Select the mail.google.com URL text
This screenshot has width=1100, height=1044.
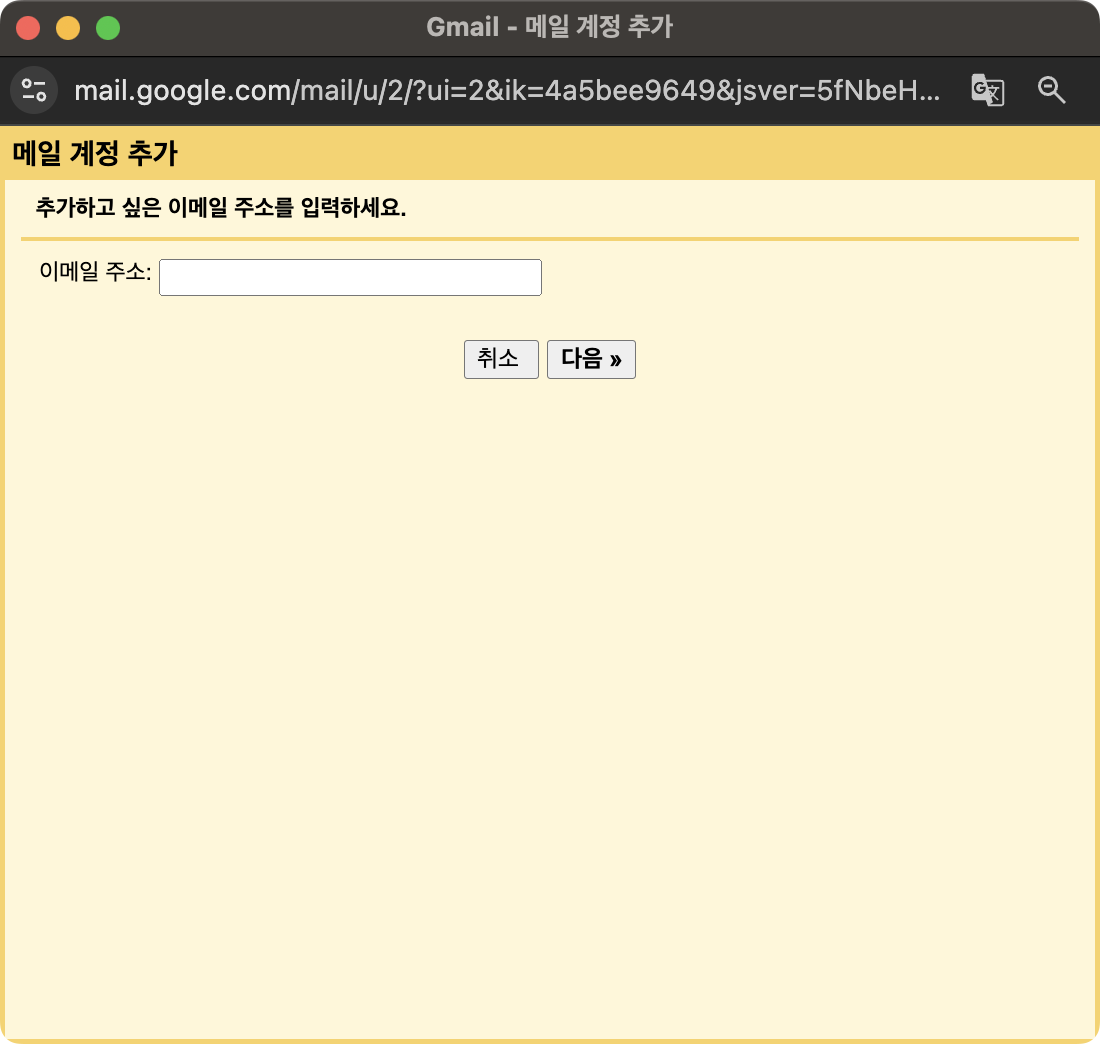click(507, 91)
